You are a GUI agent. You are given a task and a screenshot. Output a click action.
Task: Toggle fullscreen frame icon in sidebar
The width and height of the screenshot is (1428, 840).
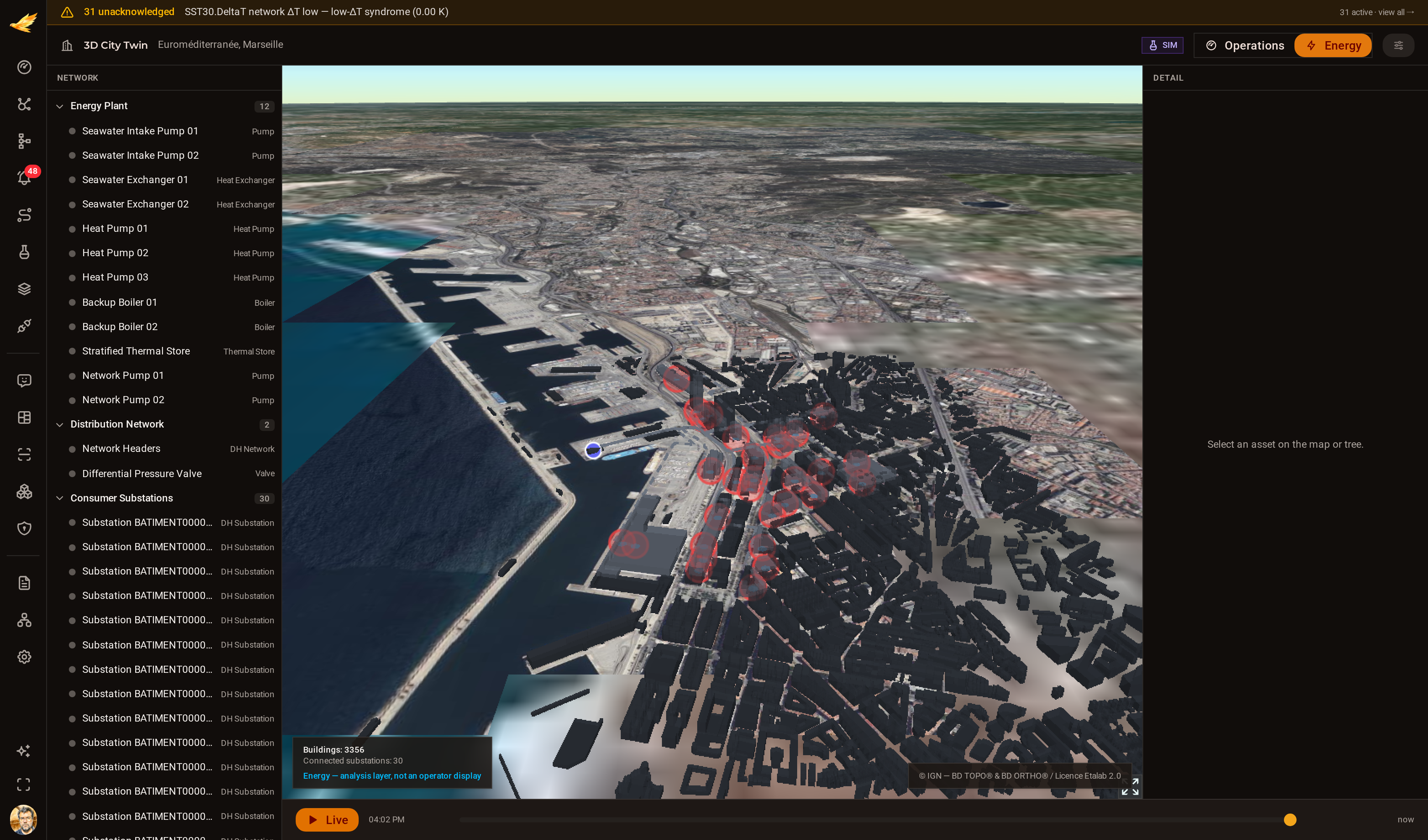(x=24, y=785)
